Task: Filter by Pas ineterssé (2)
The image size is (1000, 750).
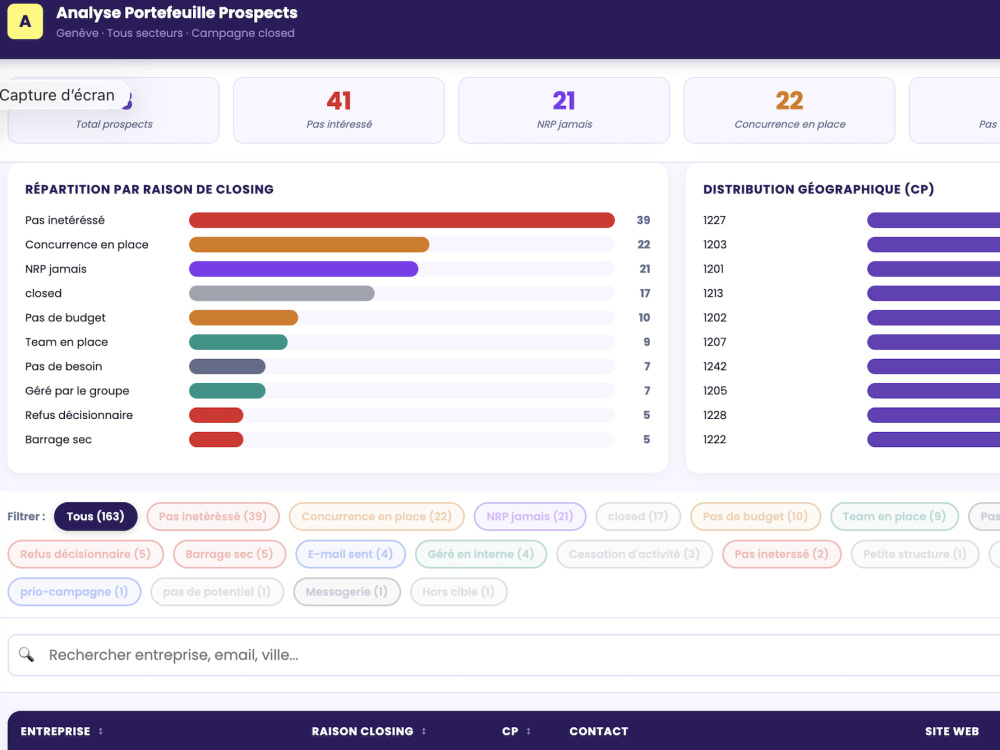Action: pyautogui.click(x=782, y=554)
